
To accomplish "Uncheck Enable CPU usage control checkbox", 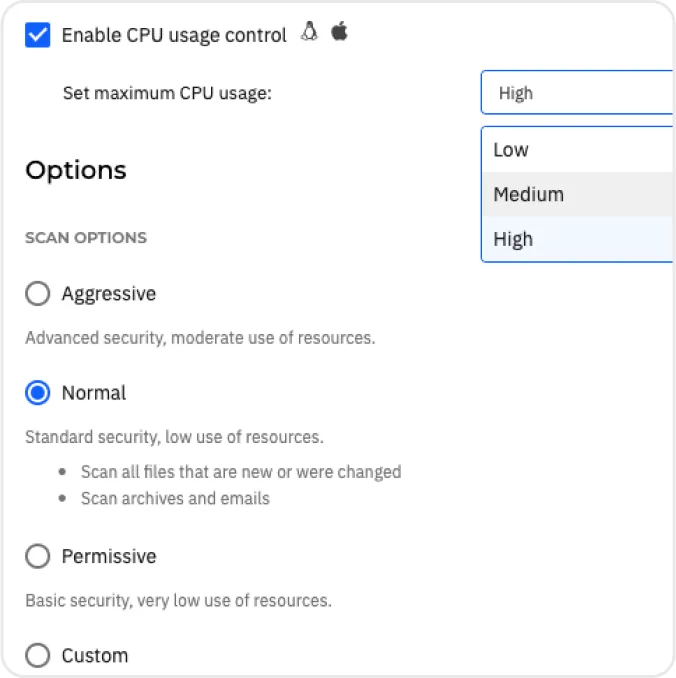I will 38,35.
